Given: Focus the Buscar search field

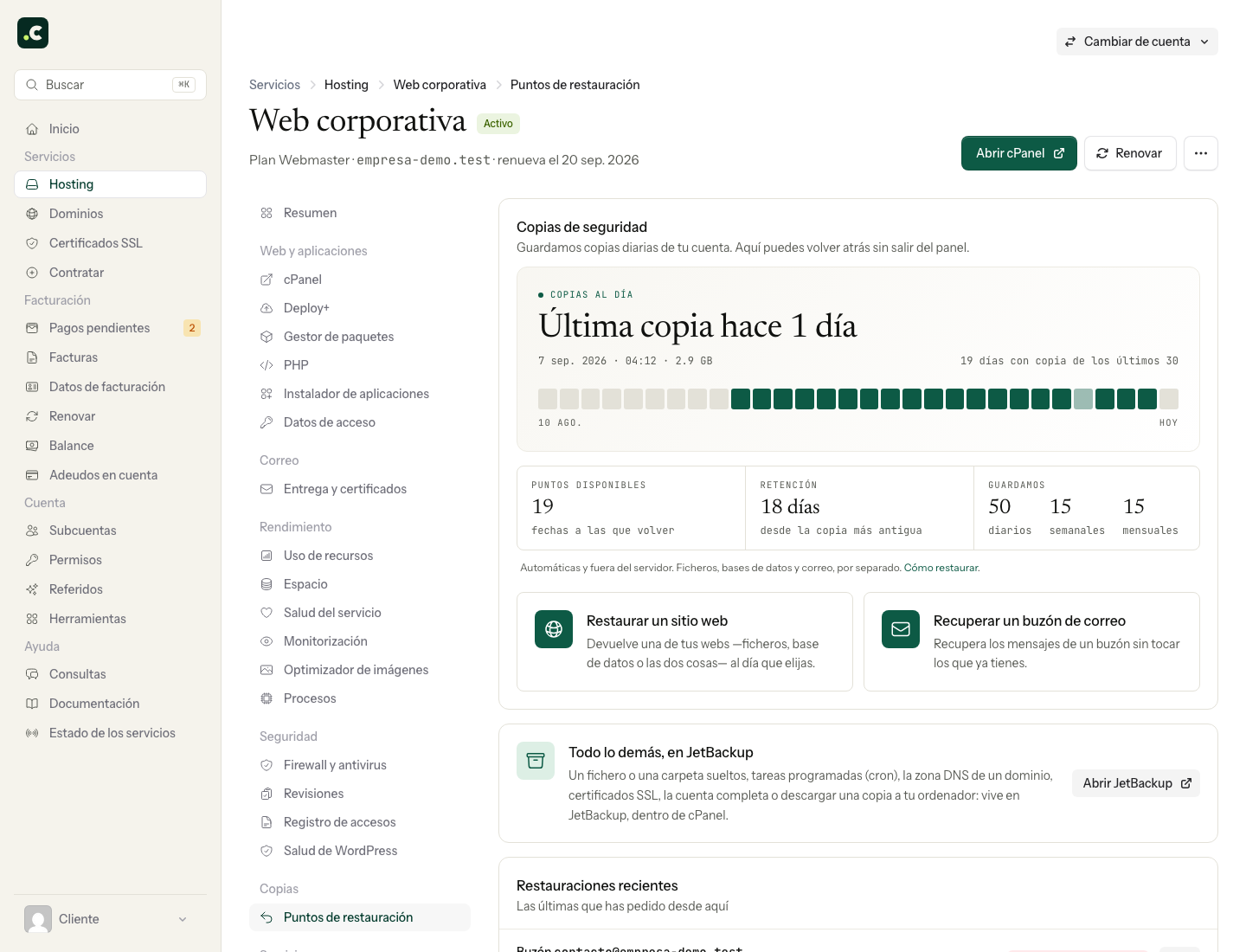Looking at the screenshot, I should pos(110,85).
